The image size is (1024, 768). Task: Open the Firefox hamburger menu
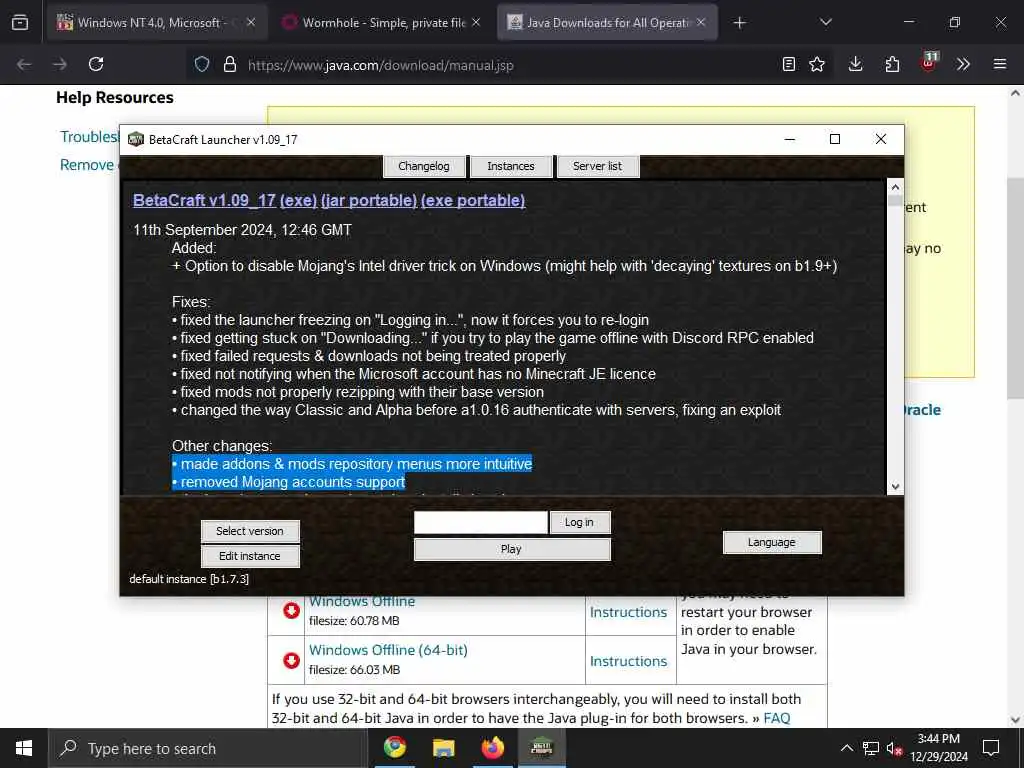[x=1000, y=64]
